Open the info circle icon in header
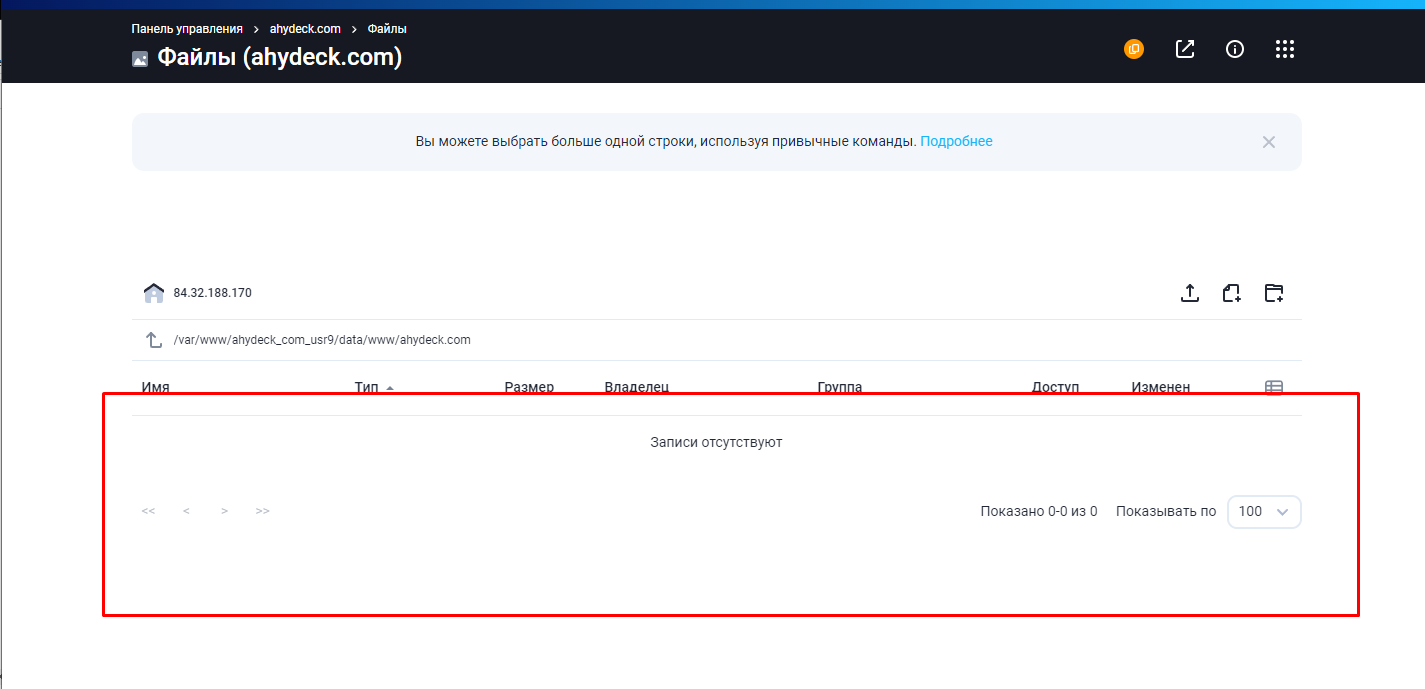 pyautogui.click(x=1235, y=49)
